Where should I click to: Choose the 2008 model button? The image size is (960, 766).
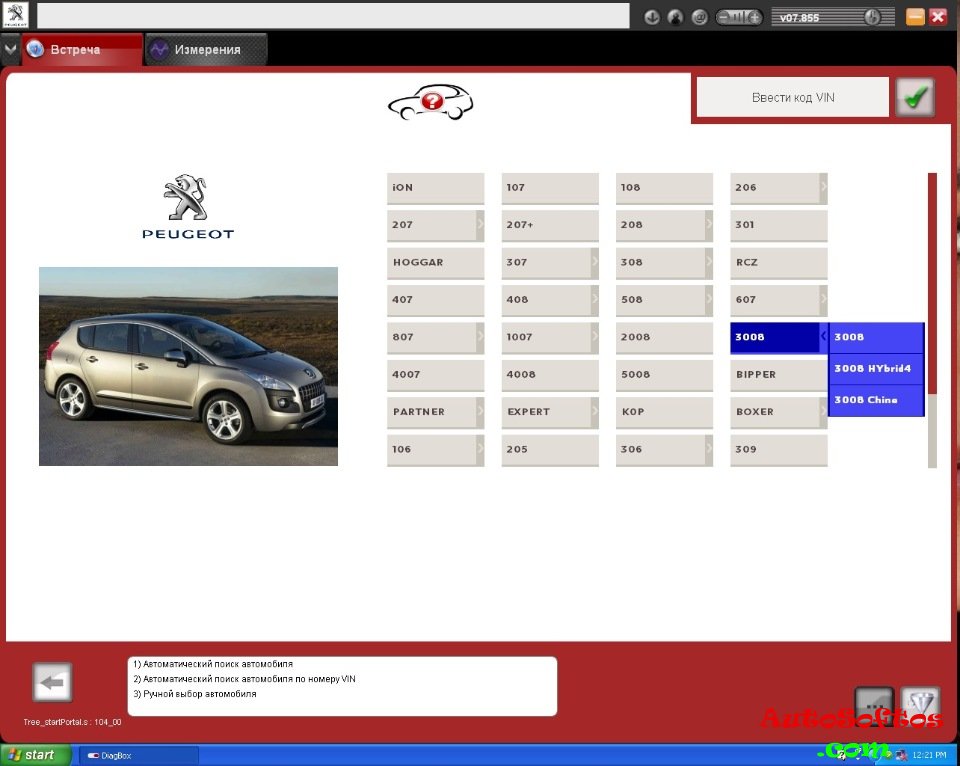click(x=664, y=337)
